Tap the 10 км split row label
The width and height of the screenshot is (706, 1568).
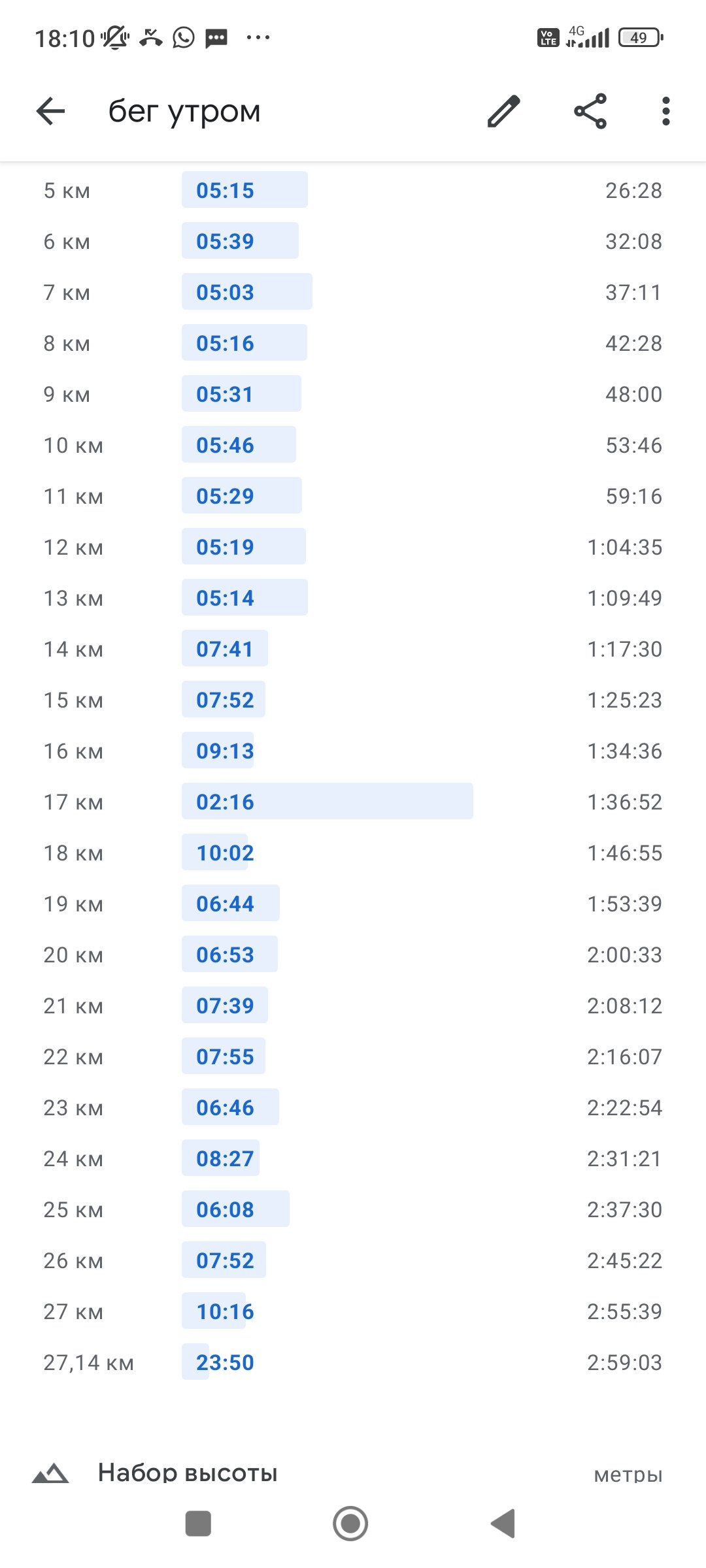tap(73, 446)
